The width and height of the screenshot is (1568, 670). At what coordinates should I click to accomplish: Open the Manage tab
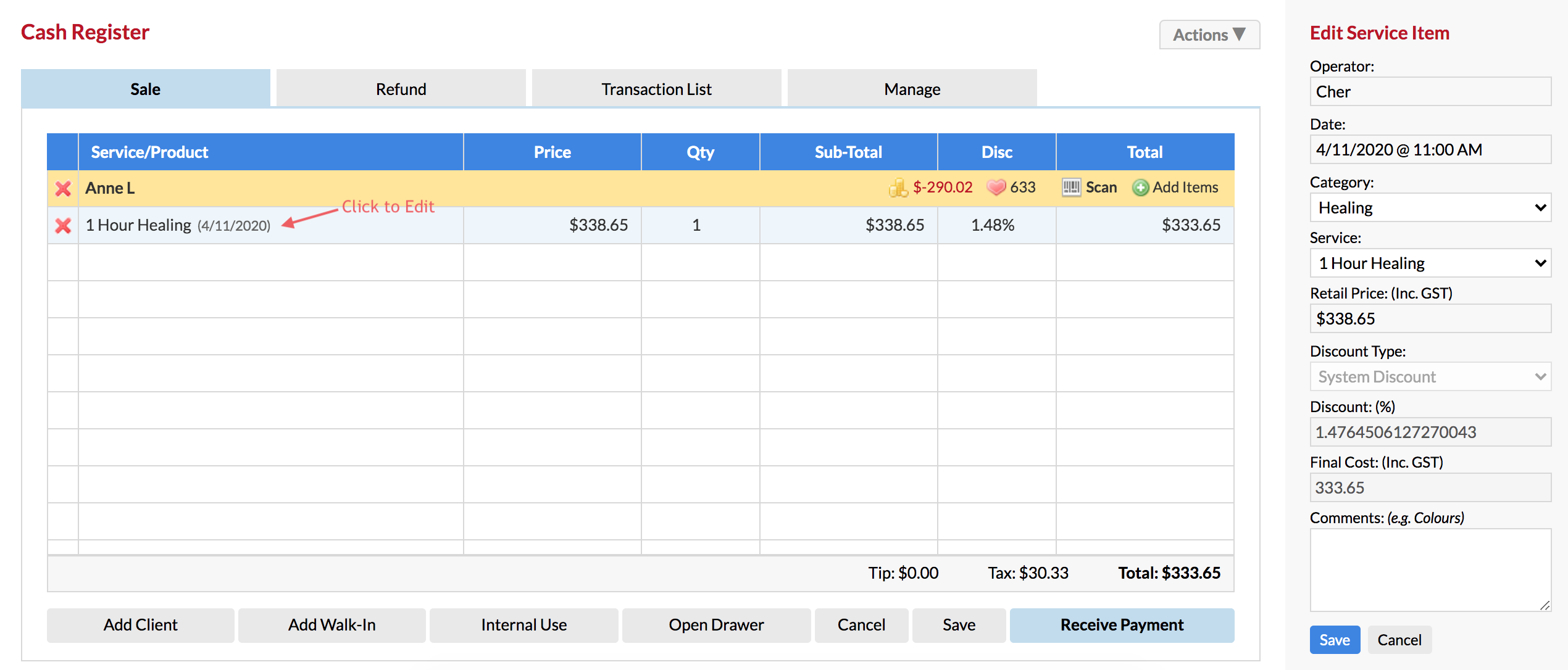912,89
